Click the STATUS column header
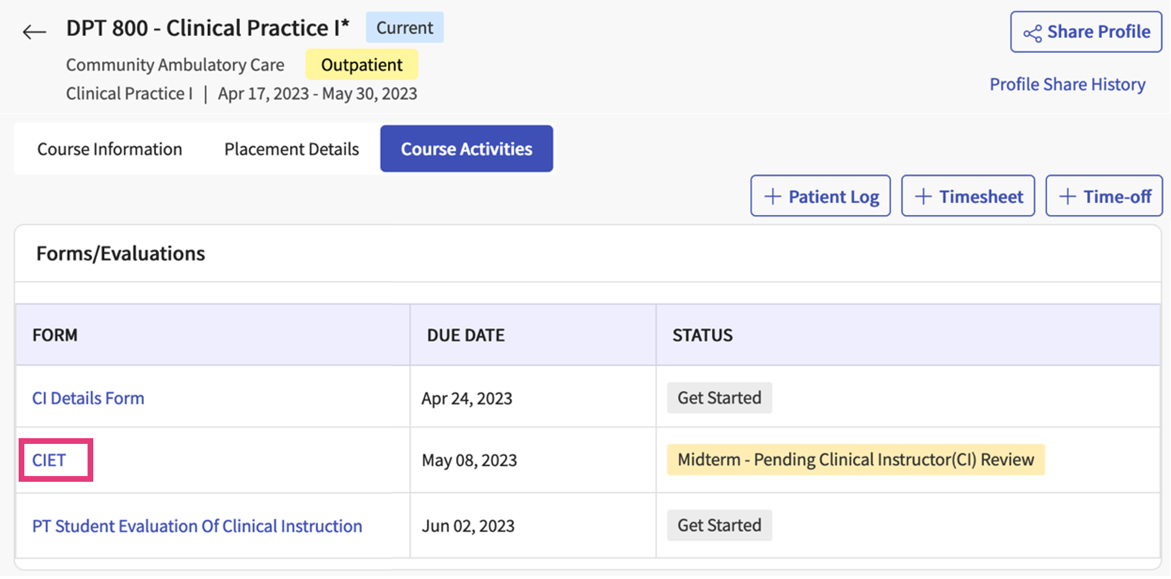This screenshot has width=1171, height=579. point(702,335)
